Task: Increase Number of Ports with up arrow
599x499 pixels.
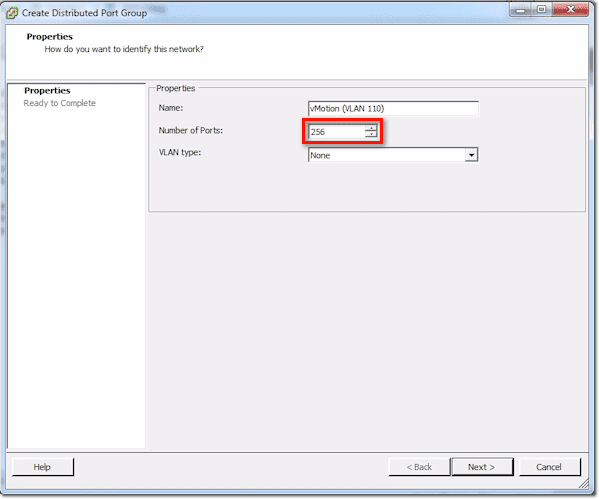Action: (x=371, y=128)
